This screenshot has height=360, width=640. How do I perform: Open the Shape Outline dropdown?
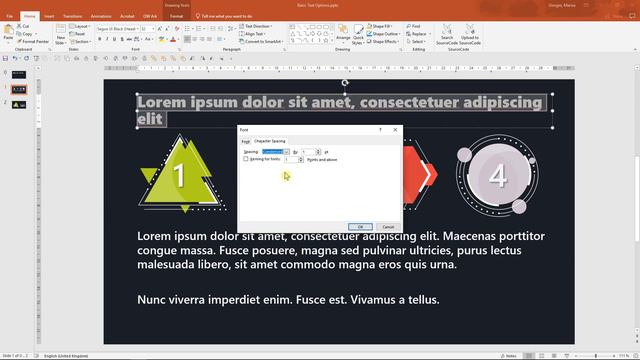(x=383, y=34)
